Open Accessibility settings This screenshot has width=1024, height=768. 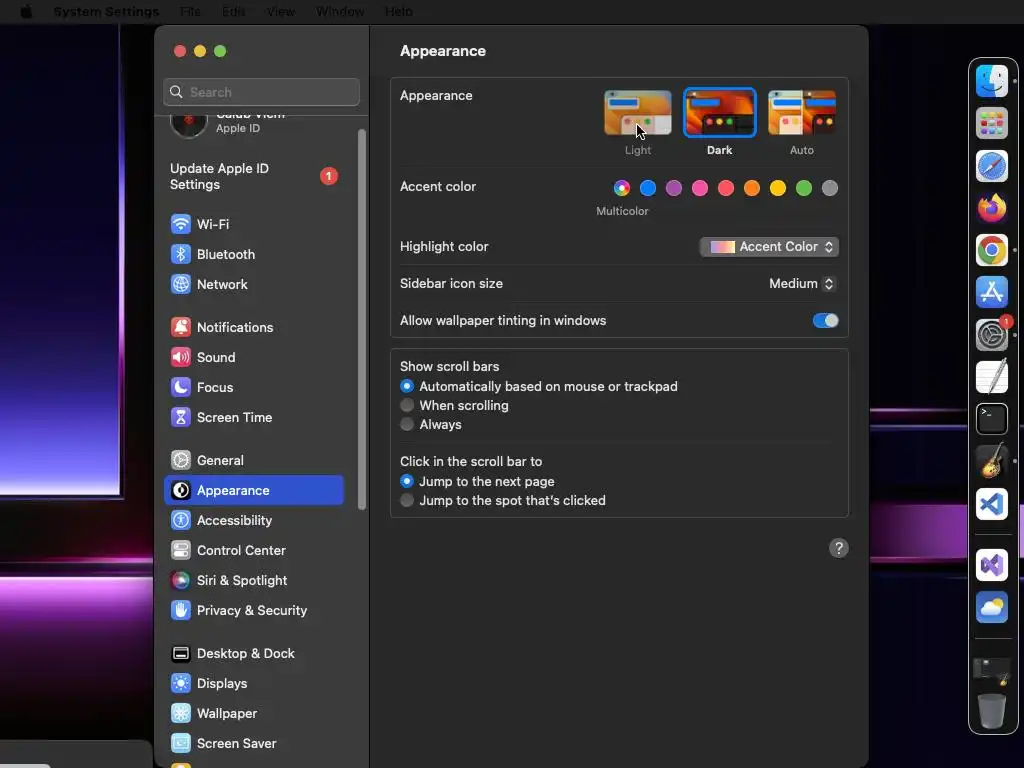tap(253, 520)
